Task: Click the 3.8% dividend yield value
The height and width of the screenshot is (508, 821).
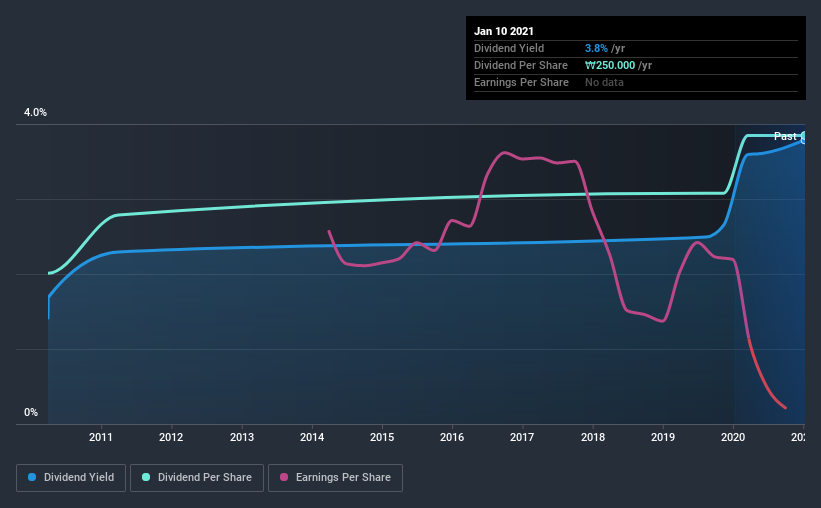Action: (x=596, y=48)
